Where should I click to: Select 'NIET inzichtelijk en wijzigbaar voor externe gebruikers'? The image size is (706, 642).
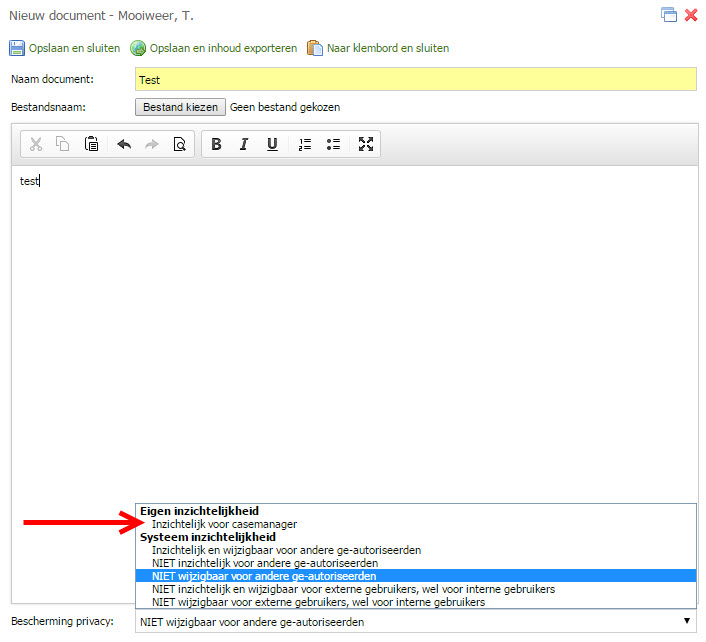pos(416,589)
